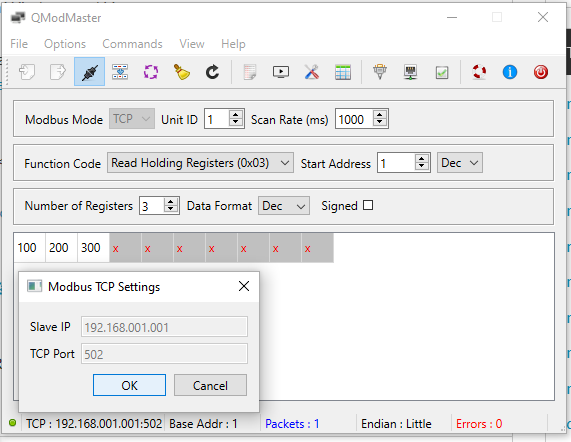
Task: Click the 'Base Addr : 1' status entry
Action: pos(203,423)
